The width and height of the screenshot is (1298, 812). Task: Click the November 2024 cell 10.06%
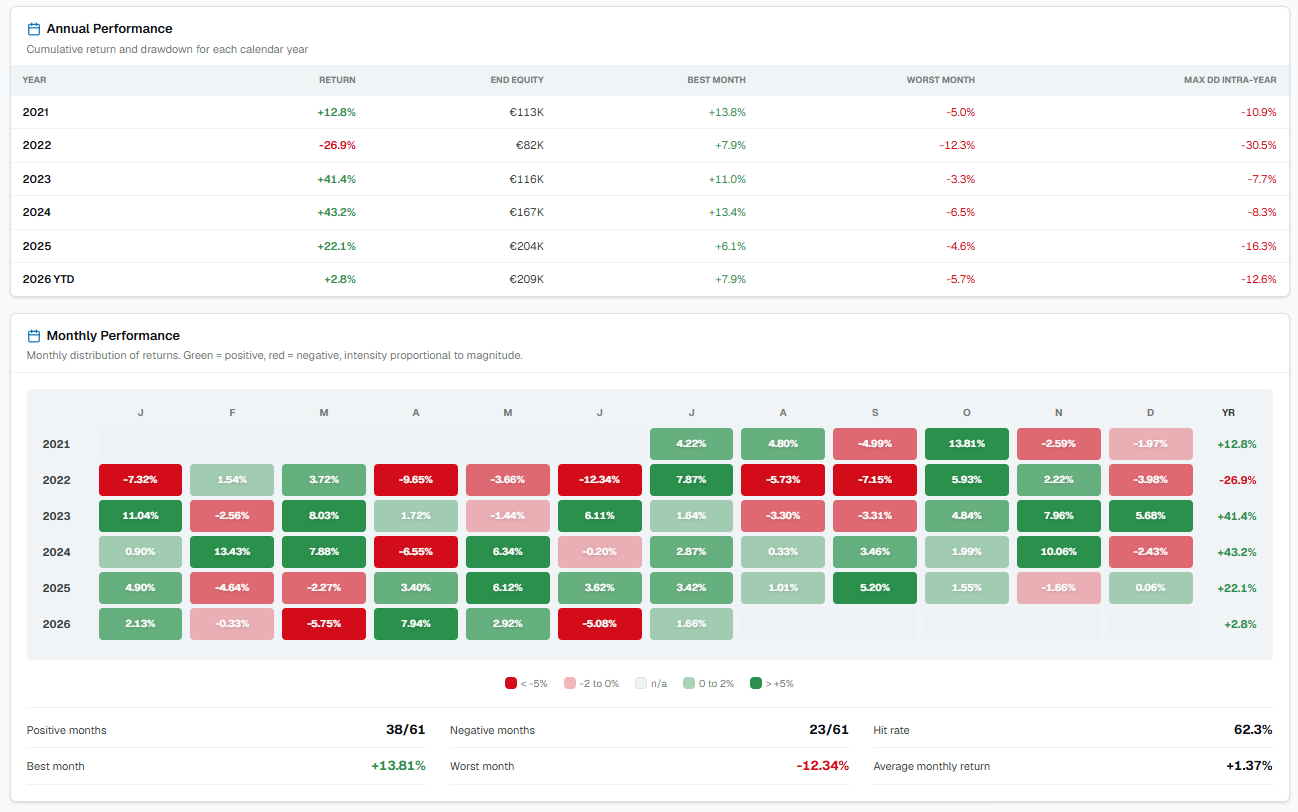pos(1059,552)
